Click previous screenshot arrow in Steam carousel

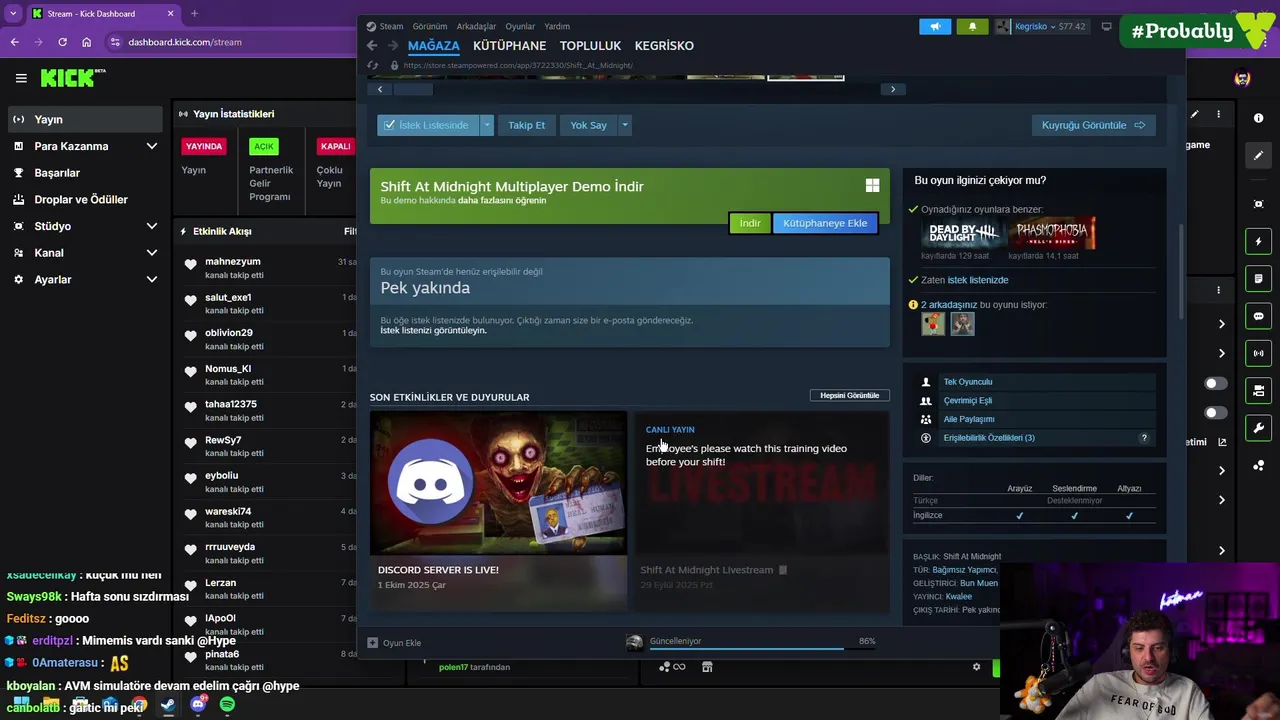(x=380, y=89)
